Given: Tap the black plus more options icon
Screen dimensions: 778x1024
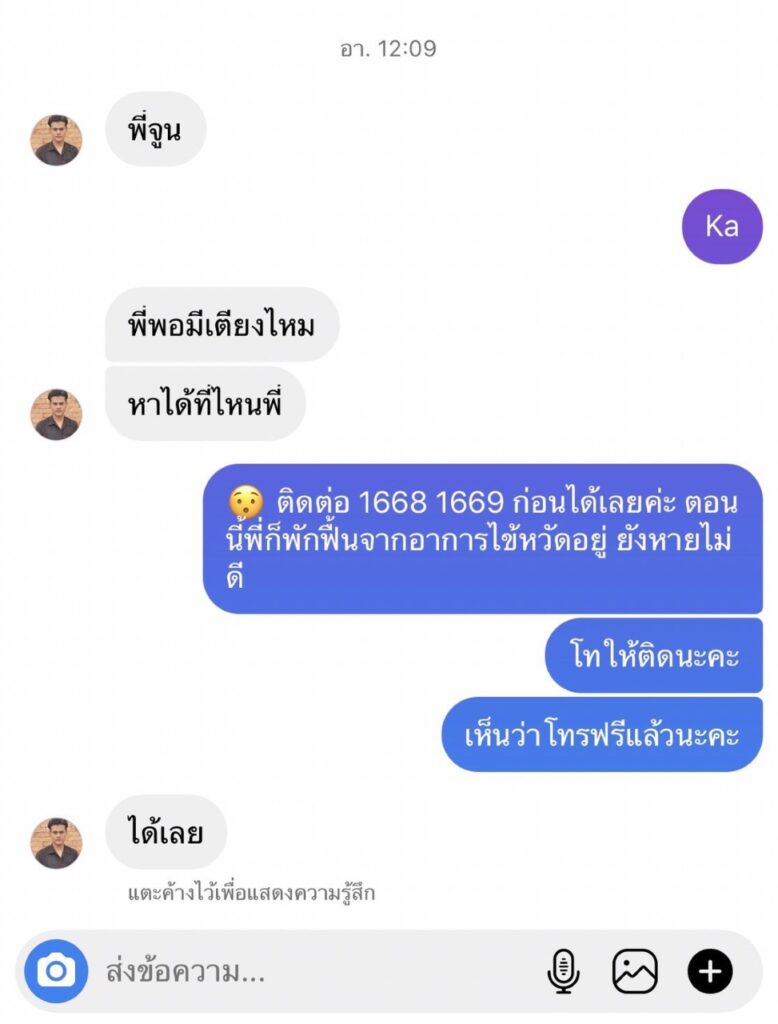Looking at the screenshot, I should 710,971.
